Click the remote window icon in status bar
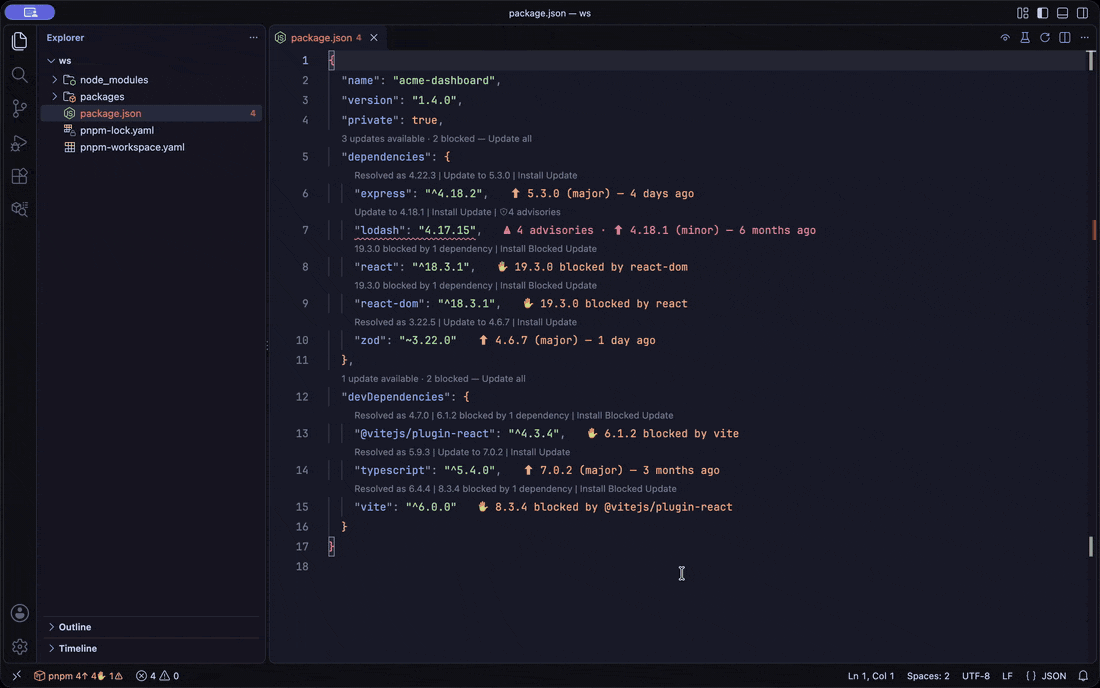1100x688 pixels. (17, 676)
